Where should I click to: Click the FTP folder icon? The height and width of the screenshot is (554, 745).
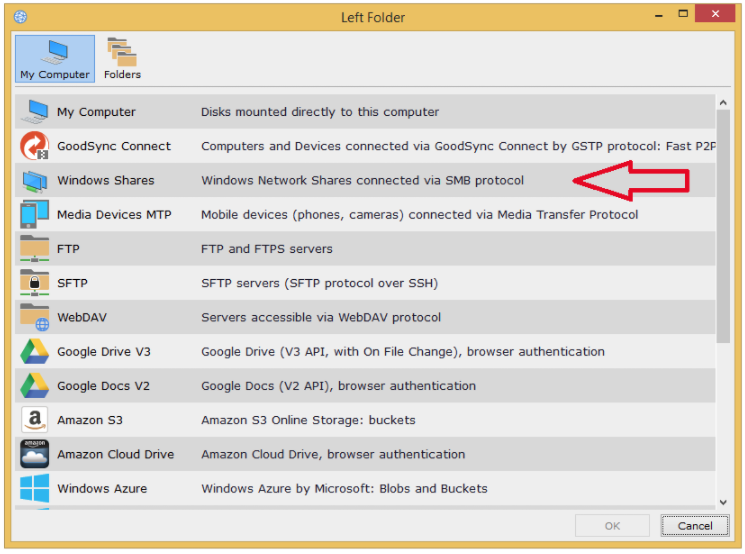[x=34, y=249]
